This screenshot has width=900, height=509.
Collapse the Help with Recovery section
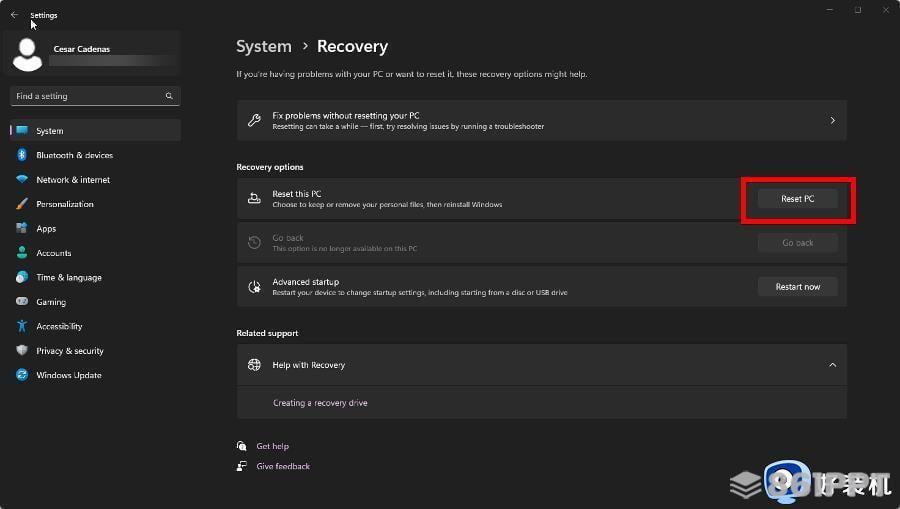point(832,365)
